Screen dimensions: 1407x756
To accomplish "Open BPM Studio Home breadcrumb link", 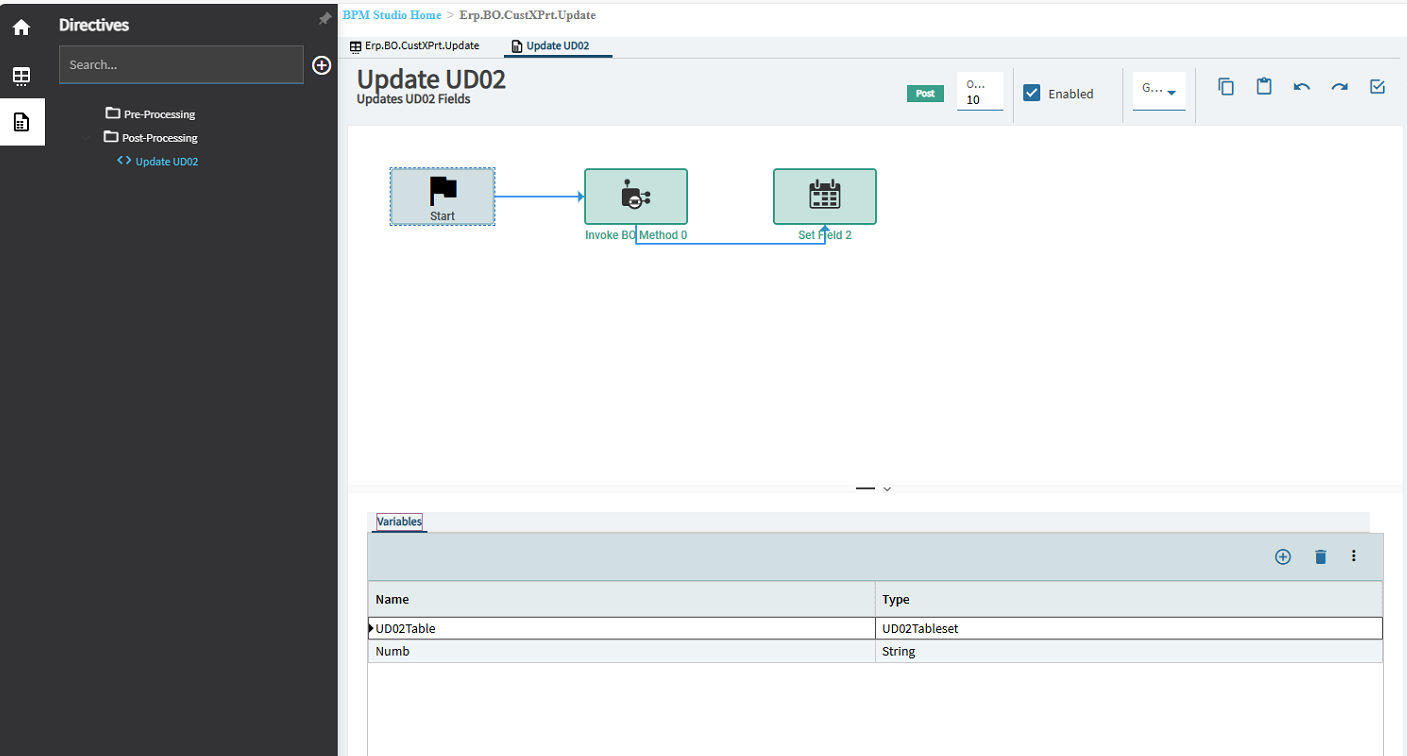I will [392, 15].
